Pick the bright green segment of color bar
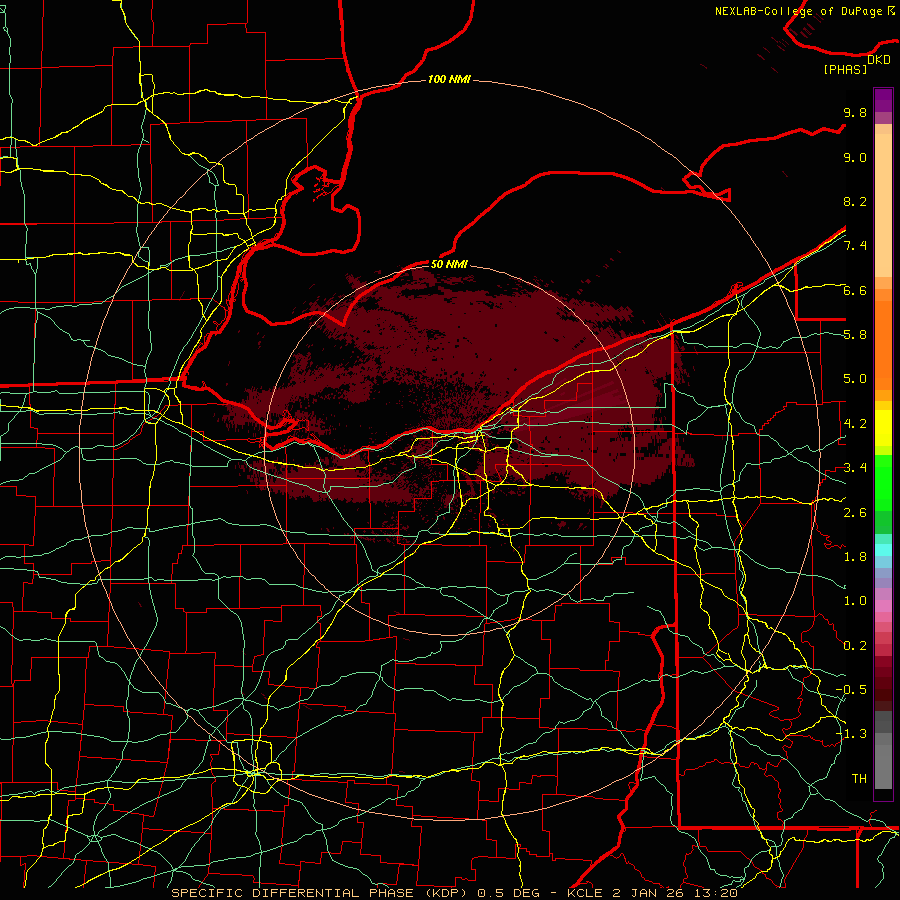The width and height of the screenshot is (900, 900). point(883,482)
